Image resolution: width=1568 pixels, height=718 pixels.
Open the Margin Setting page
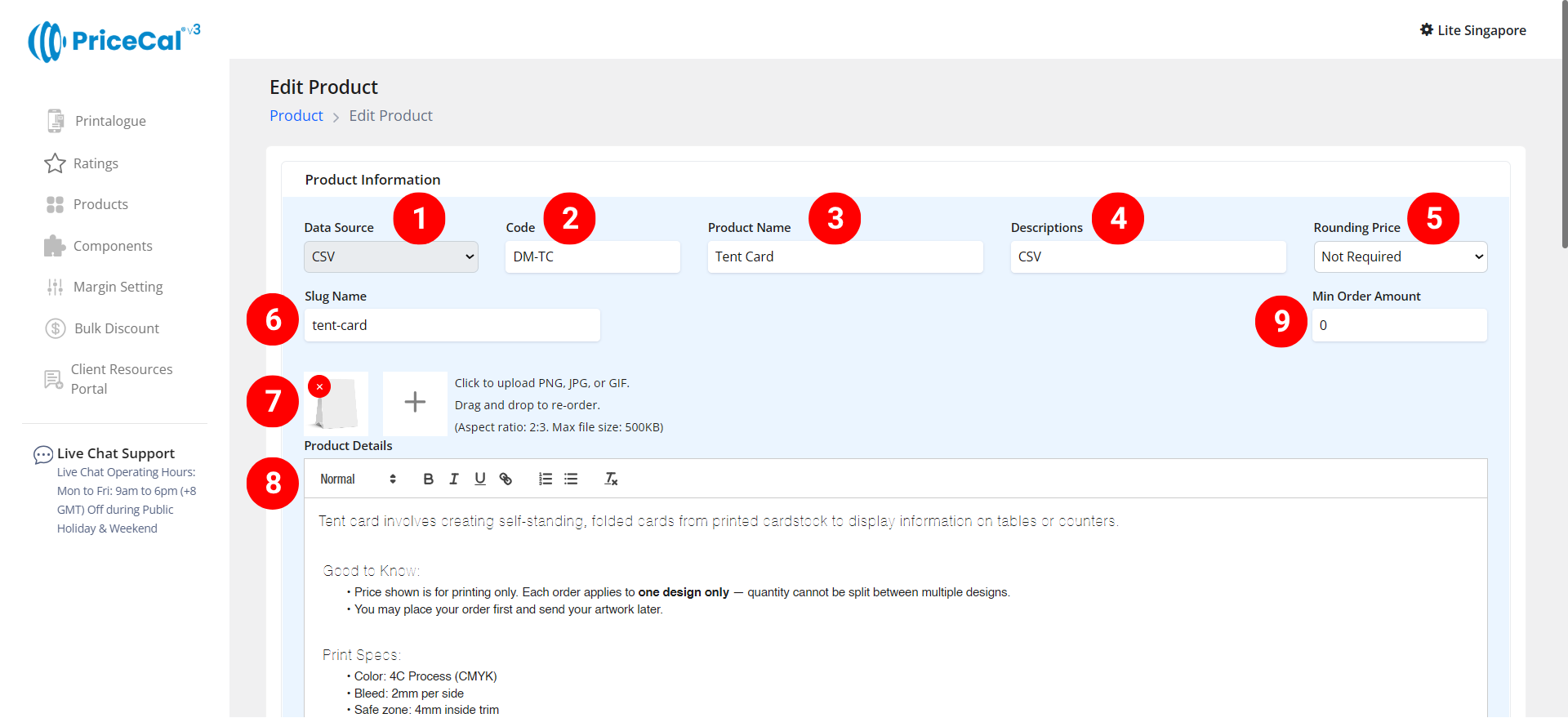(x=118, y=287)
